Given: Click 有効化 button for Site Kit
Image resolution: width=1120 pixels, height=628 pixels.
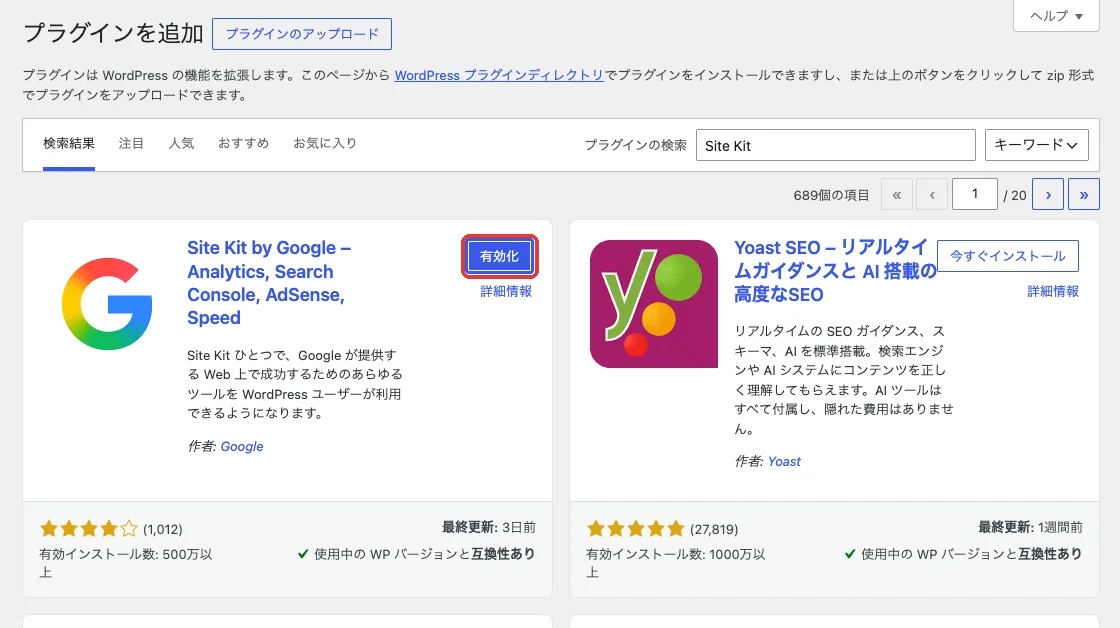Looking at the screenshot, I should pos(499,256).
